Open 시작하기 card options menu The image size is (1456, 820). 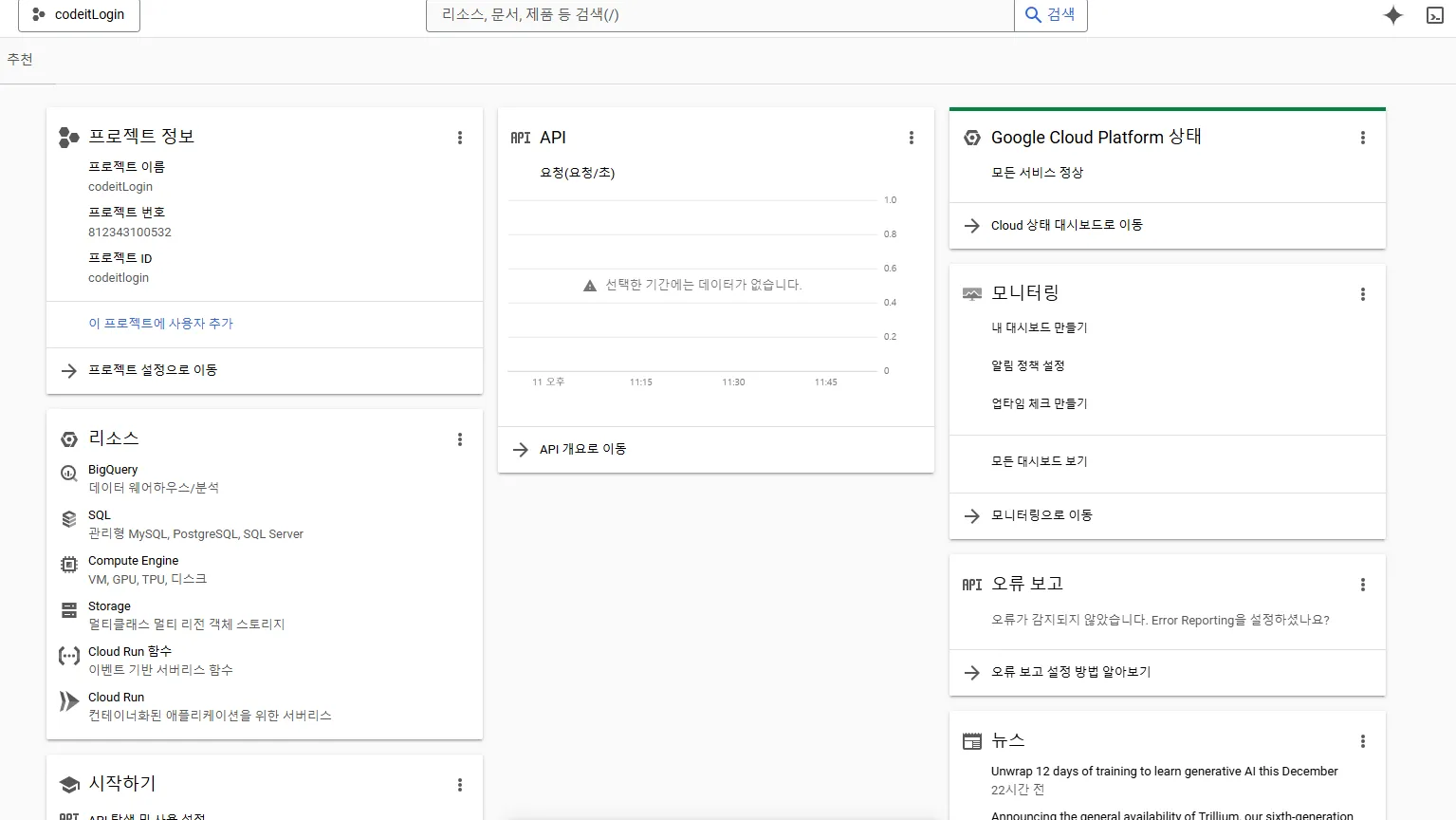(460, 785)
